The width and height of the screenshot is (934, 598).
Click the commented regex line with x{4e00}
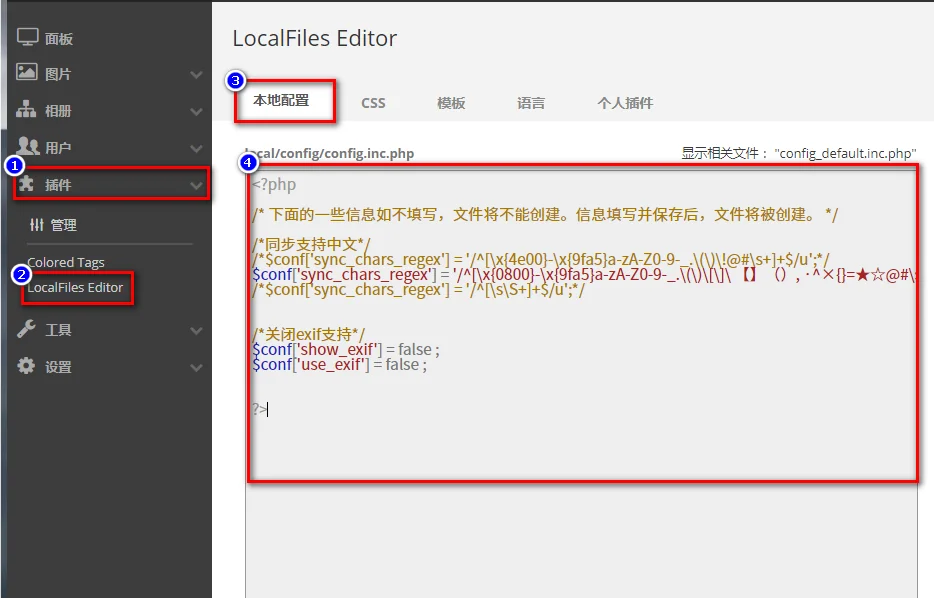pyautogui.click(x=540, y=259)
